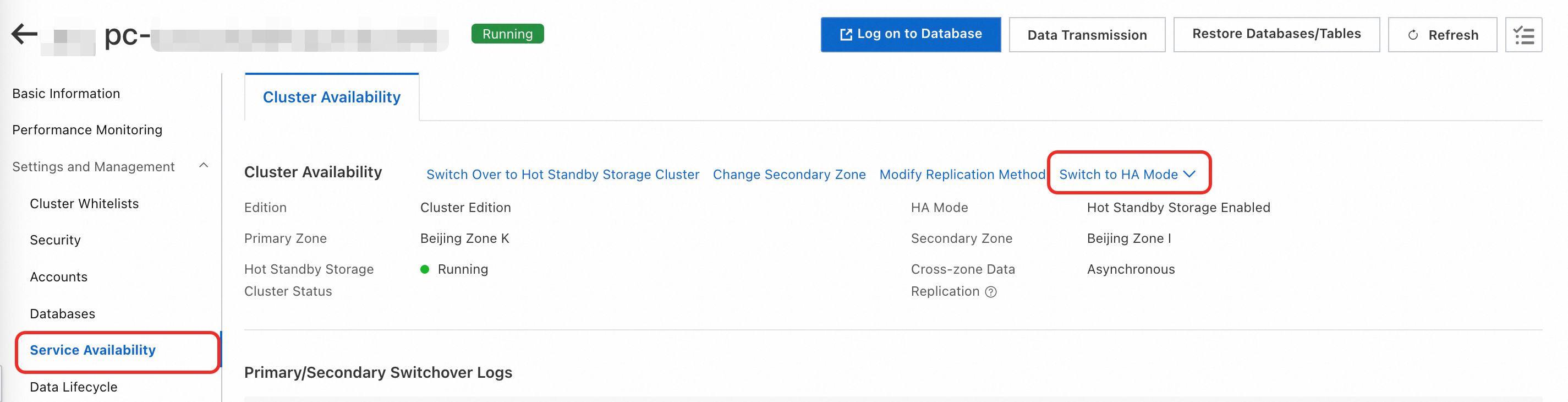Navigate to Security settings
The height and width of the screenshot is (402, 1568).
click(55, 240)
